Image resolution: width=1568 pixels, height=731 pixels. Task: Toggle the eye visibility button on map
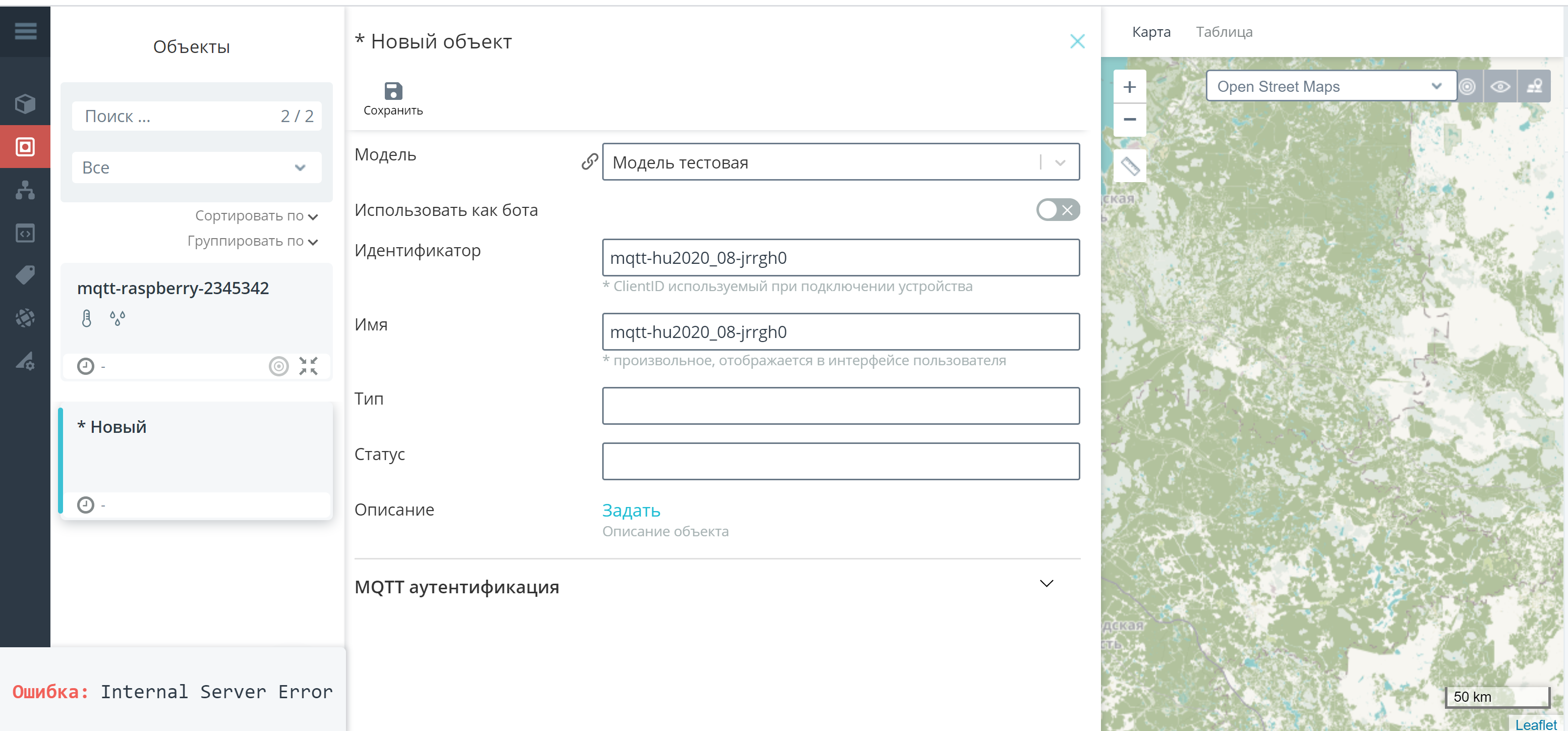[1500, 86]
